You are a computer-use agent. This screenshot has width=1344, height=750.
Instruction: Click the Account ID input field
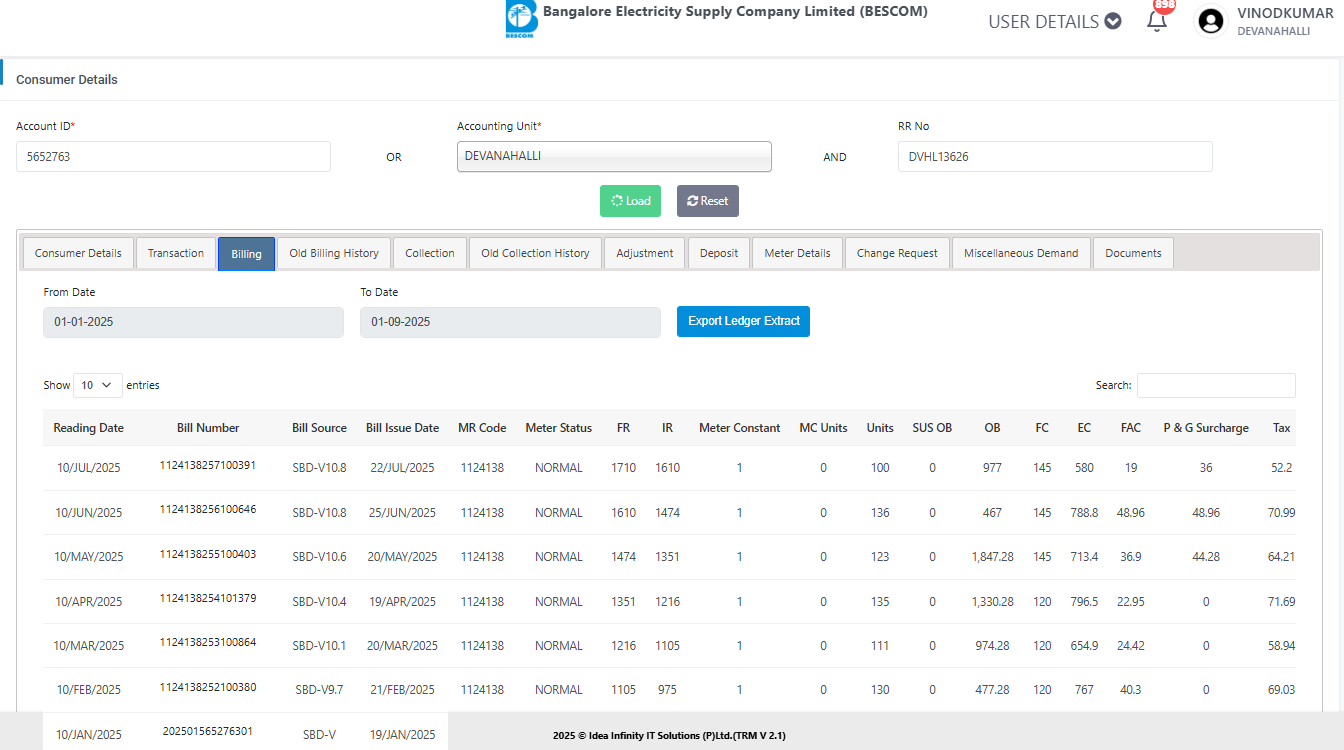click(173, 156)
